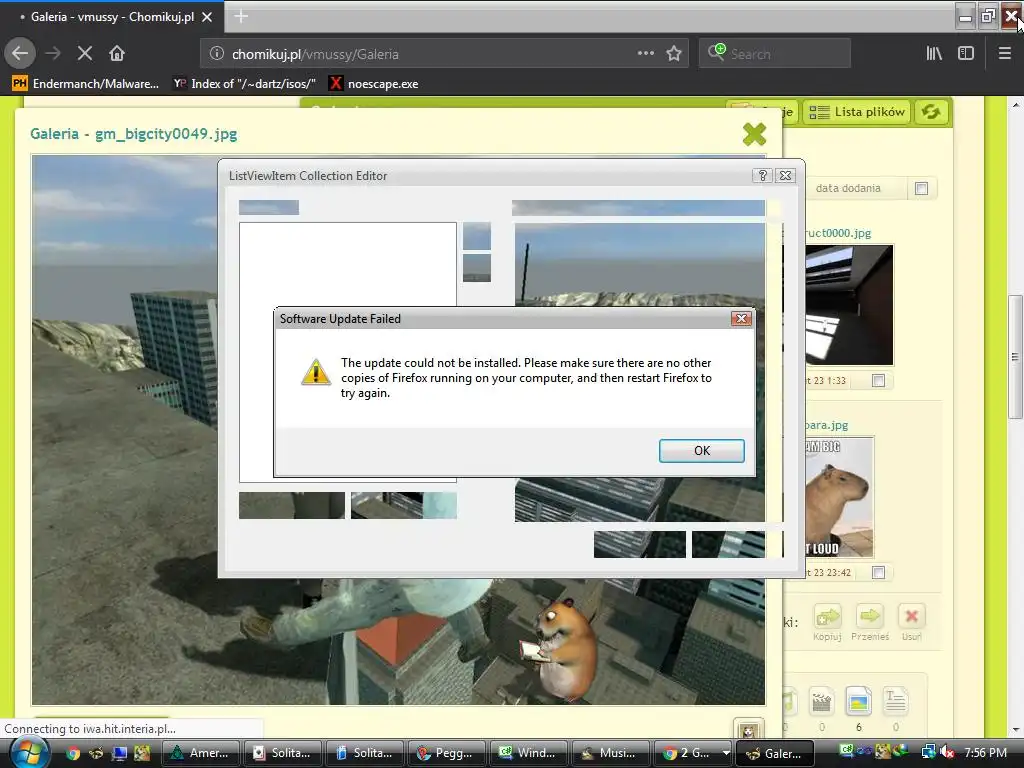Open the ruct0000.jpg thumbnail
1024x768 pixels.
(848, 305)
